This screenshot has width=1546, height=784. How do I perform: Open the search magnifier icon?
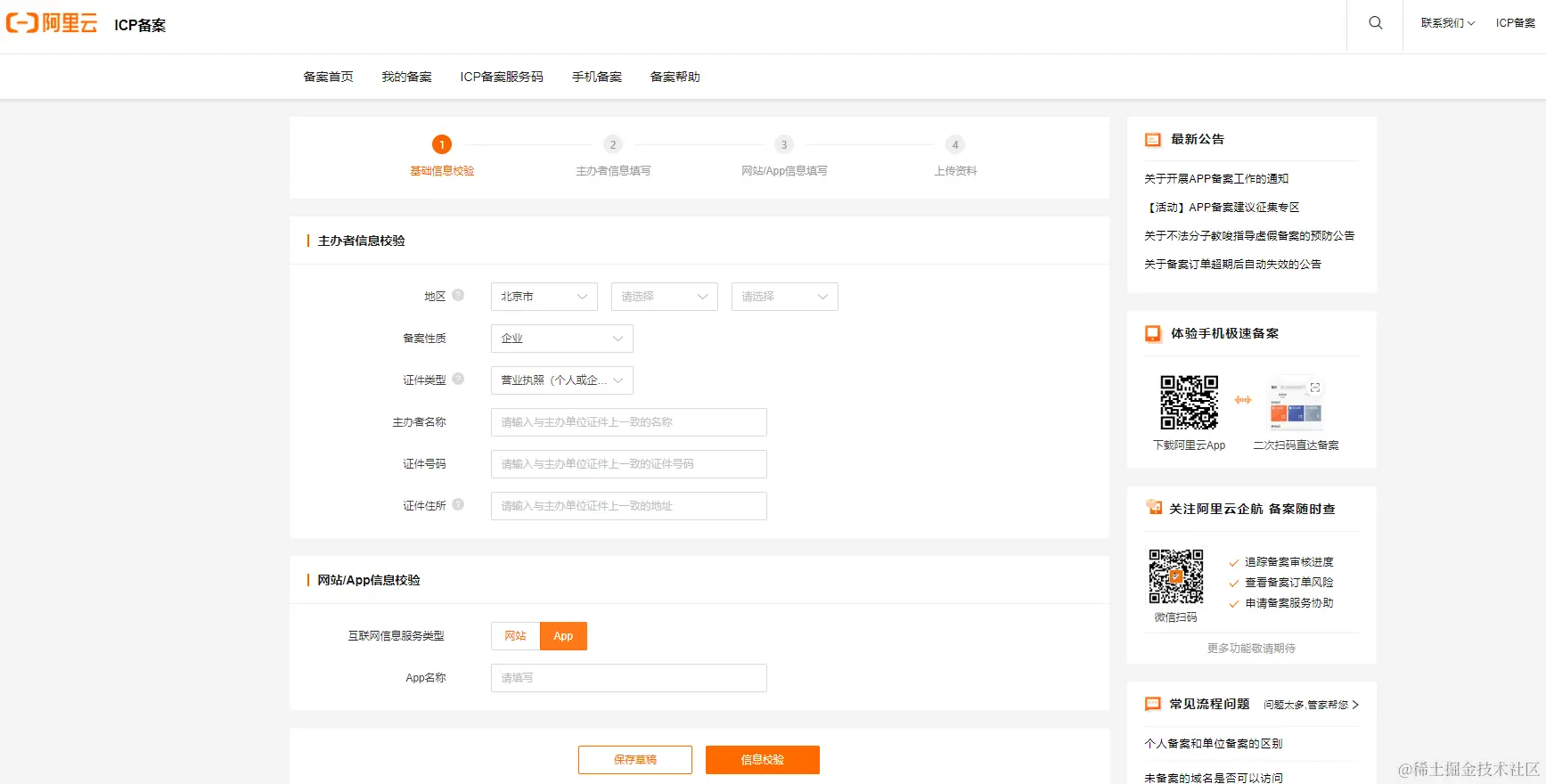1376,23
